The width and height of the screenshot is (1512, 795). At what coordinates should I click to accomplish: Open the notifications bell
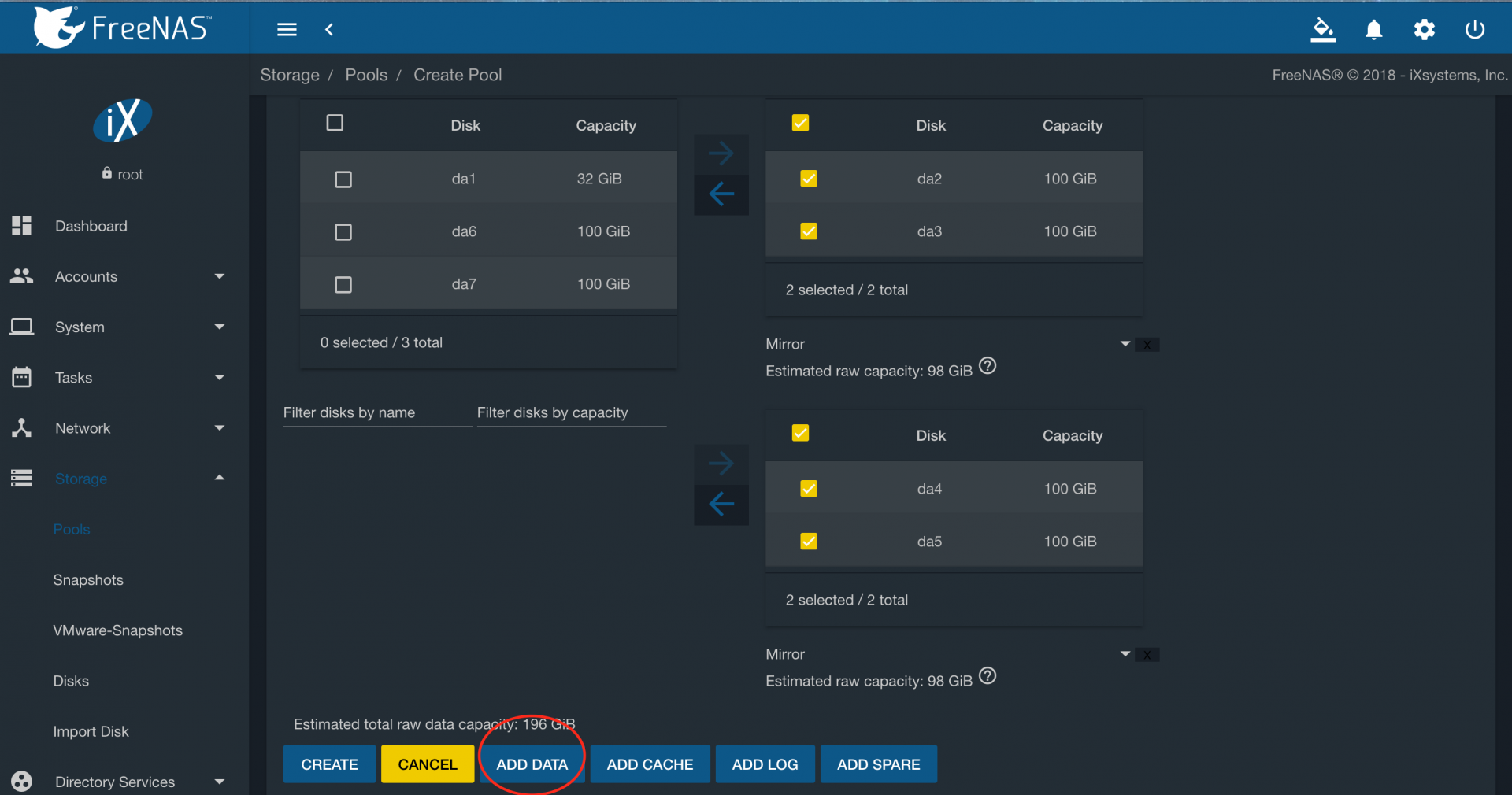click(1373, 30)
